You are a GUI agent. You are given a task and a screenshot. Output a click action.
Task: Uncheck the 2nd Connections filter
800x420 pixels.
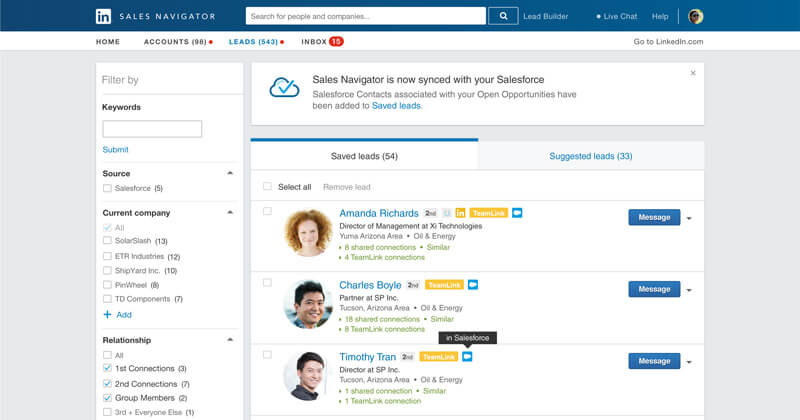pyautogui.click(x=107, y=383)
